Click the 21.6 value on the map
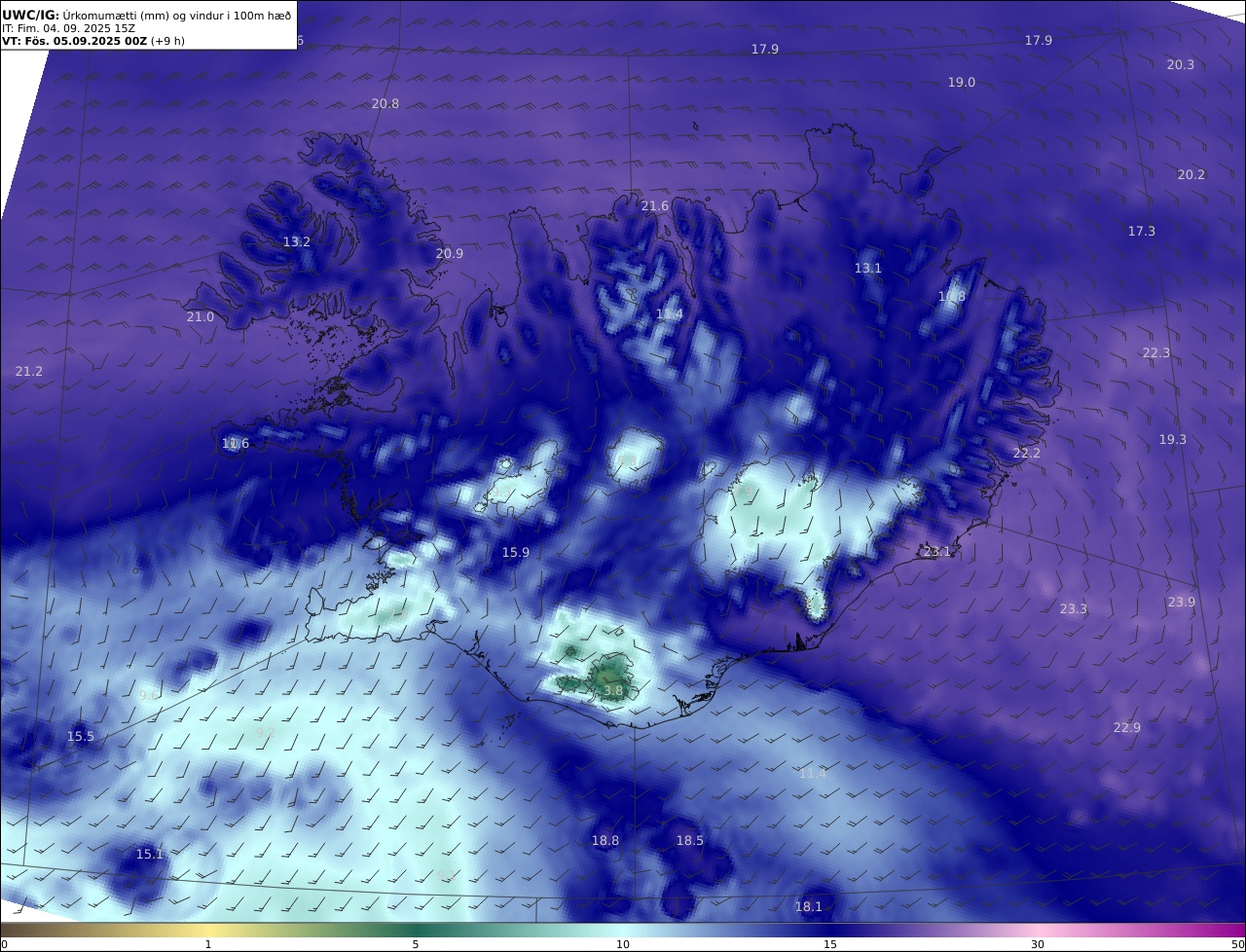The height and width of the screenshot is (952, 1246). click(655, 205)
